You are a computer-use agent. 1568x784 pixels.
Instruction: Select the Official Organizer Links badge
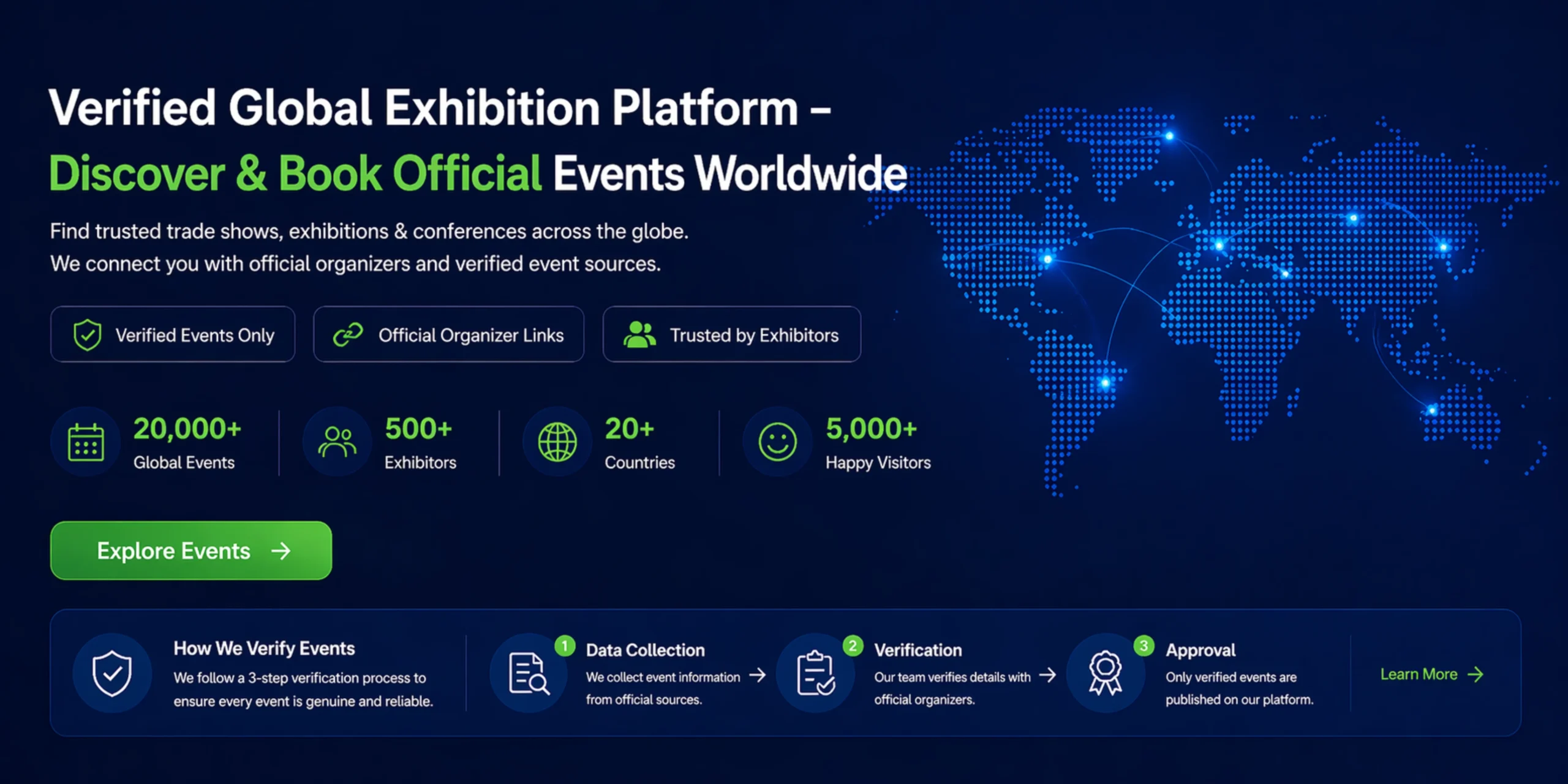click(448, 334)
